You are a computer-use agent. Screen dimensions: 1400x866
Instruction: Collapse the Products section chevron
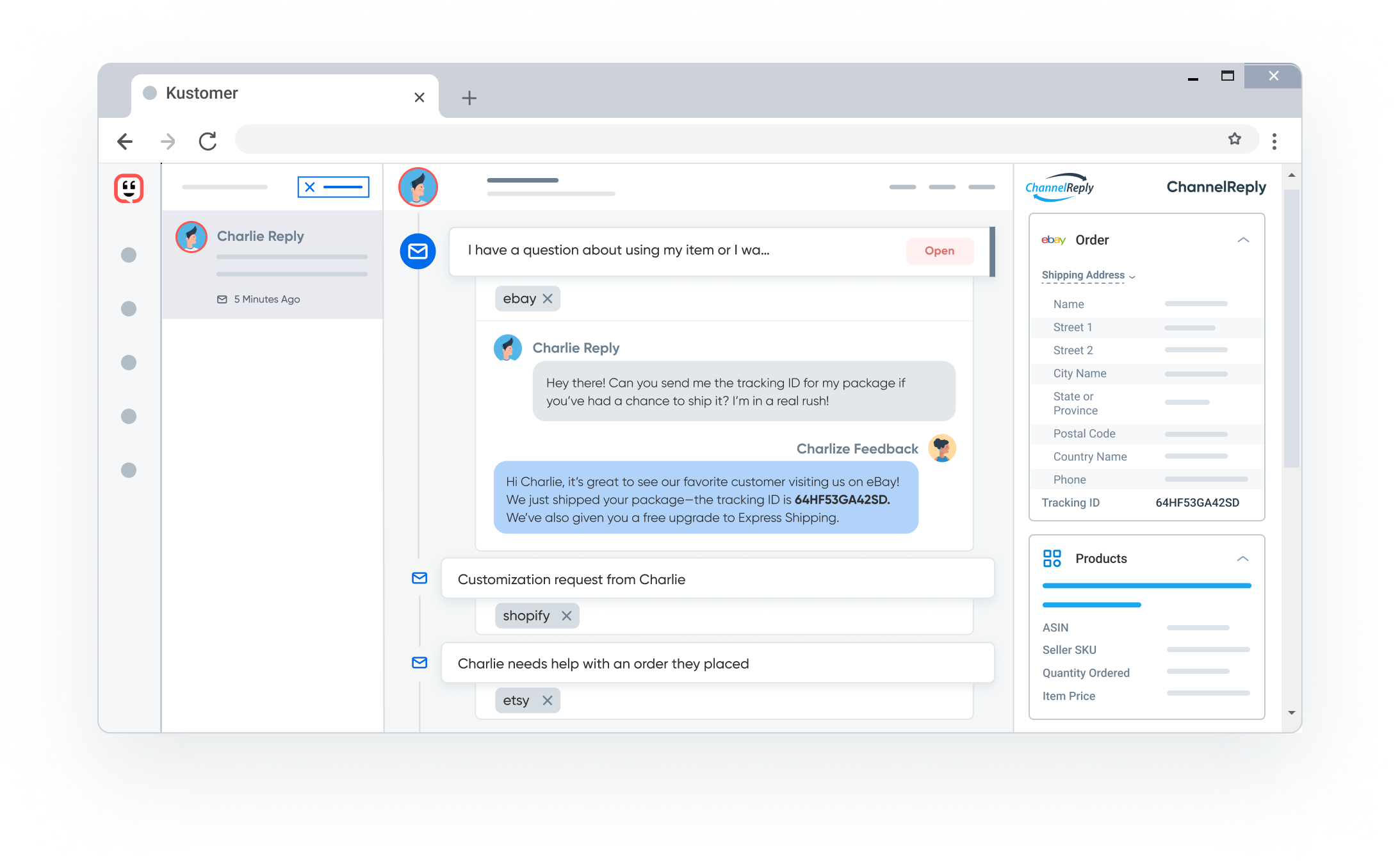1243,559
